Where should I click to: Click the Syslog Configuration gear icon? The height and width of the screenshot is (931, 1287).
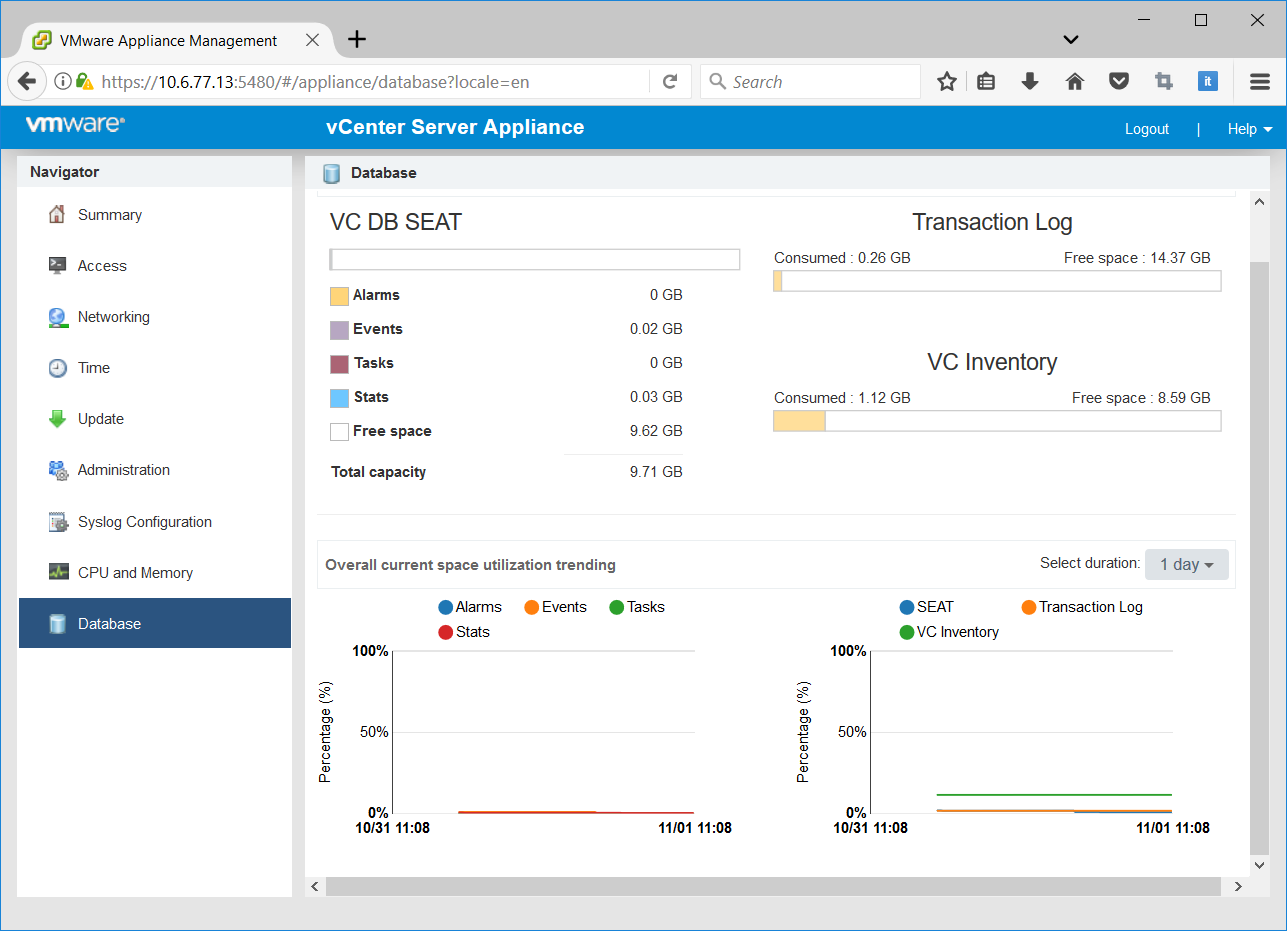(x=58, y=522)
